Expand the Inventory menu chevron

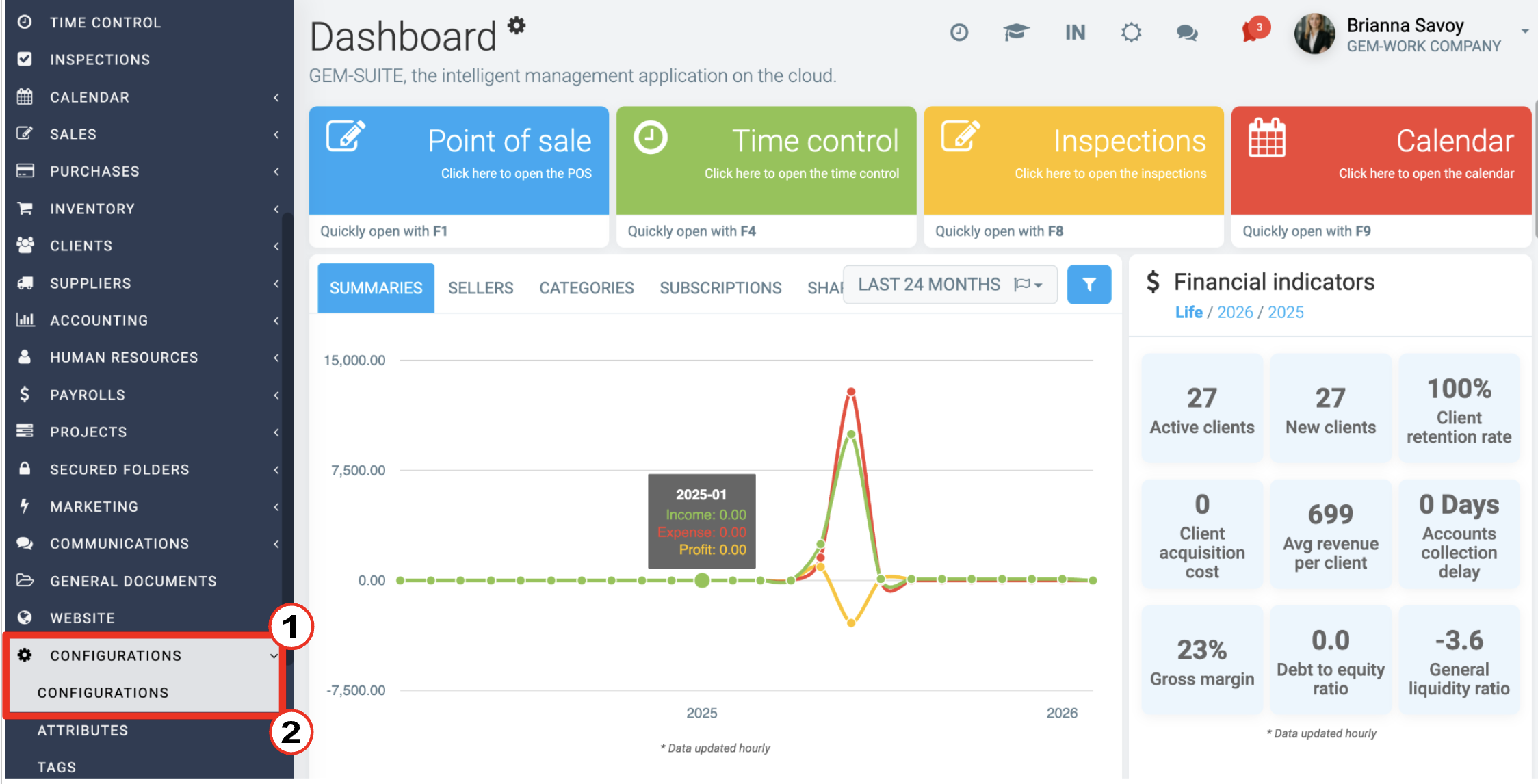276,209
